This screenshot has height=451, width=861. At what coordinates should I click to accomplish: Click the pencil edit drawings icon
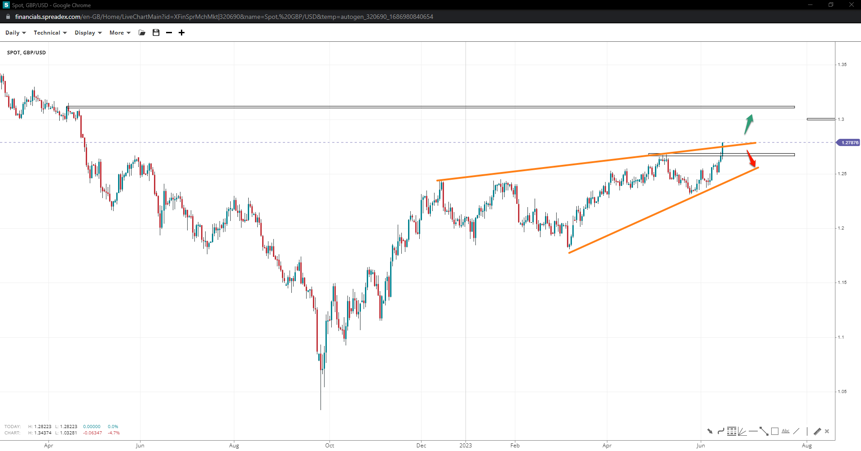pyautogui.click(x=817, y=431)
